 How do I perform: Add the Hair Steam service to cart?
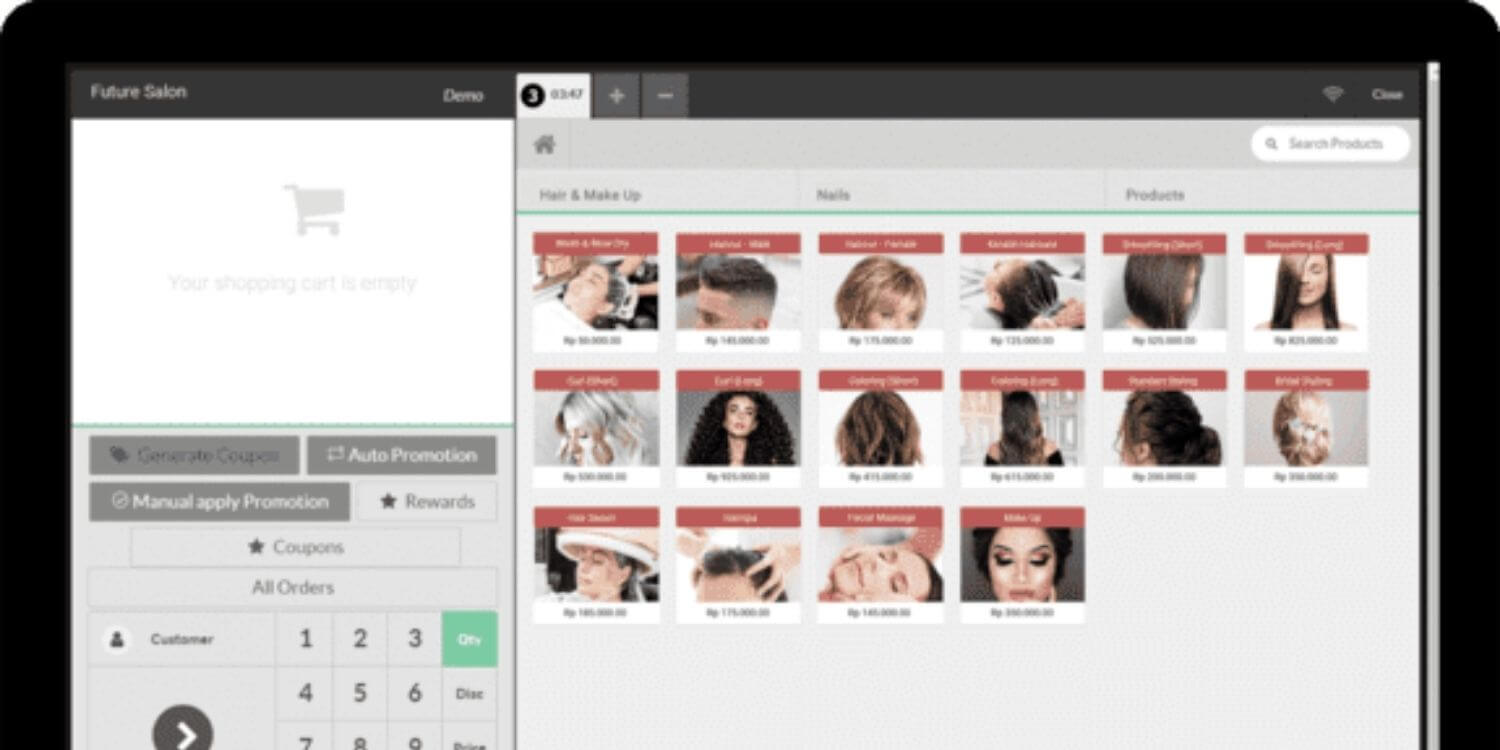[596, 565]
